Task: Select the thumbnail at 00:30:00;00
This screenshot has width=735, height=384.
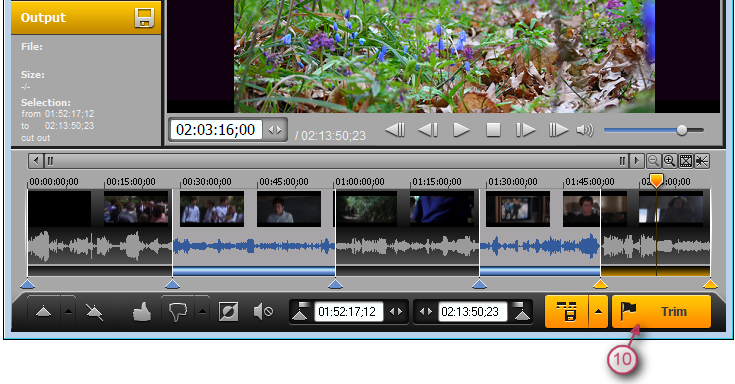Action: click(212, 209)
